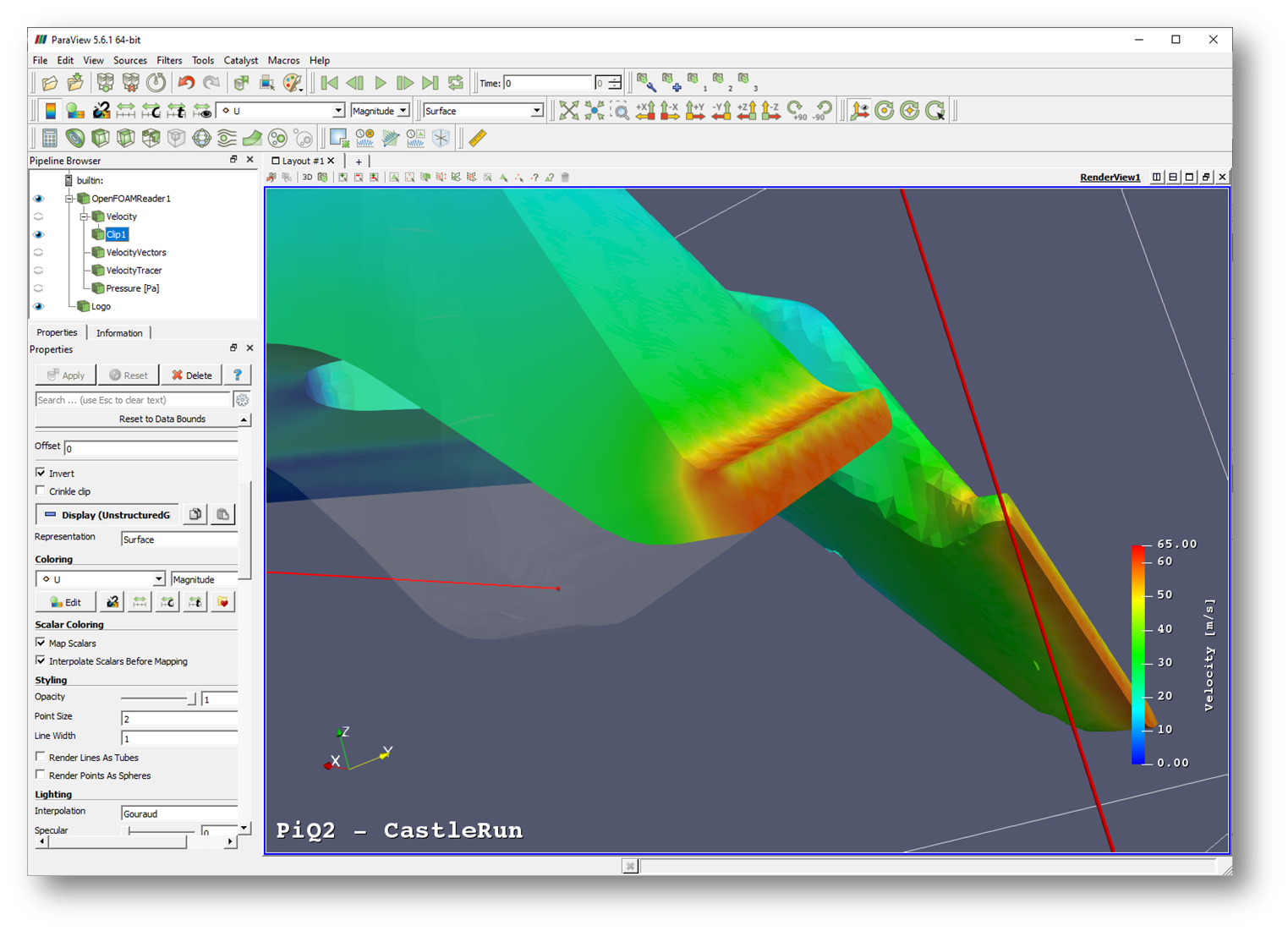The image size is (1288, 931).
Task: Click the Disconnect from server icon
Action: [x=130, y=83]
